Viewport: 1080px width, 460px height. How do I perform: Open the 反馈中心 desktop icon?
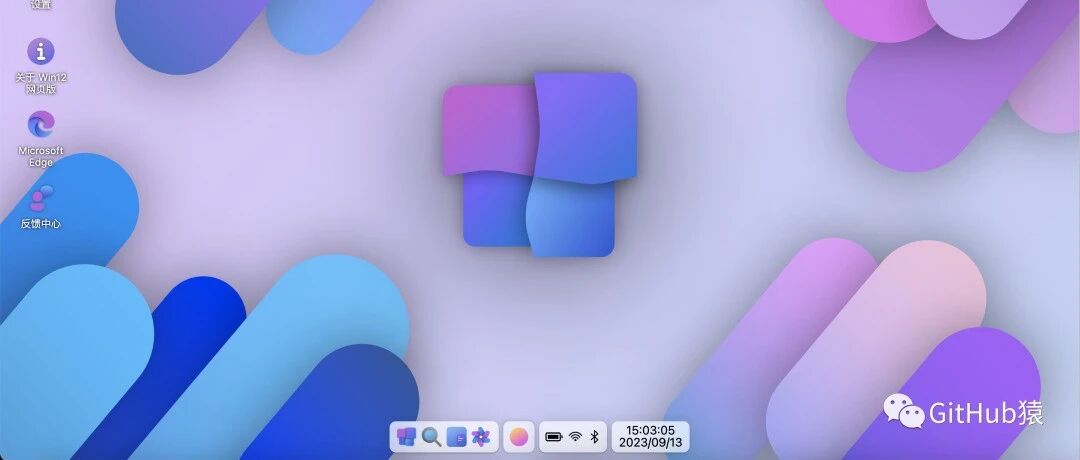[41, 207]
